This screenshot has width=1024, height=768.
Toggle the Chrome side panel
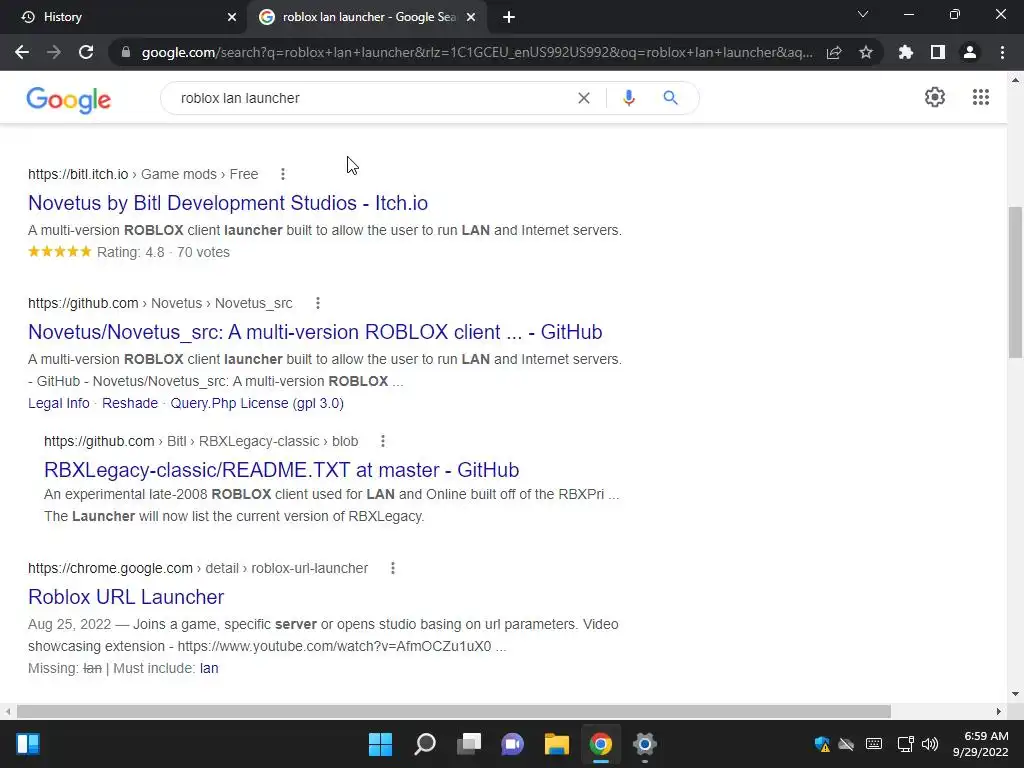[938, 52]
